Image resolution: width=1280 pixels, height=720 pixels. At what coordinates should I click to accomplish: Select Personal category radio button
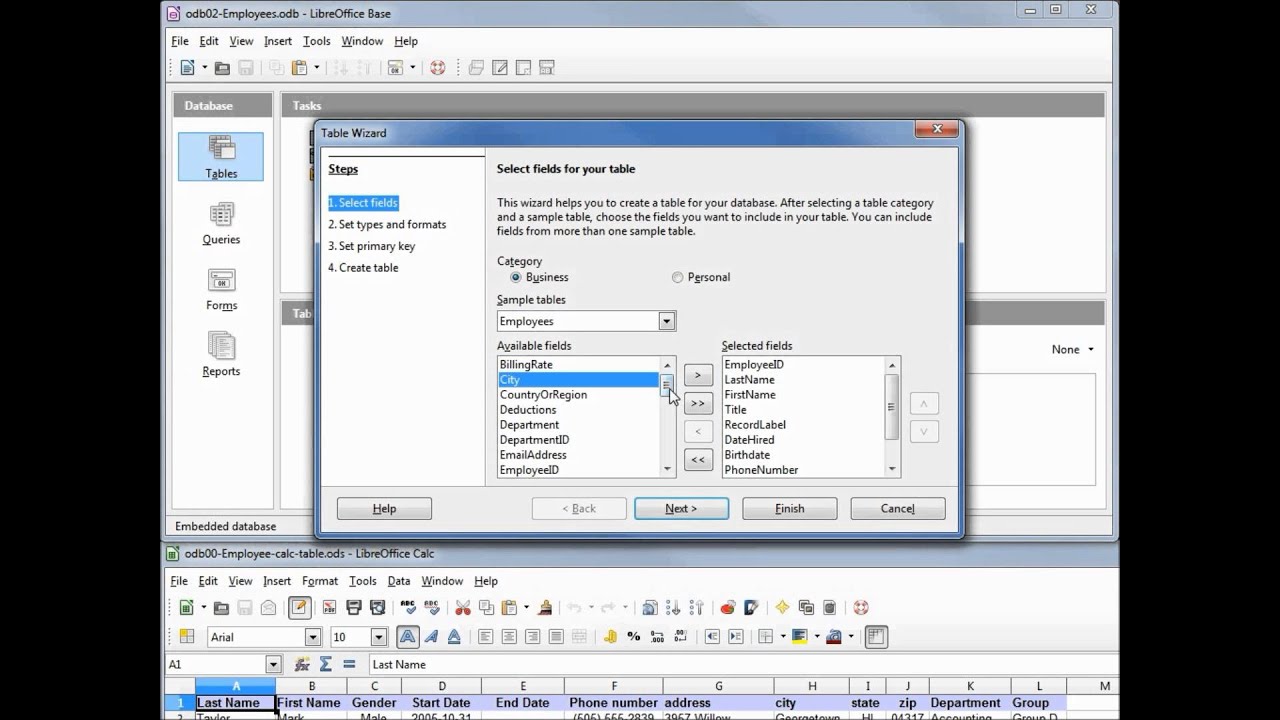(x=678, y=277)
